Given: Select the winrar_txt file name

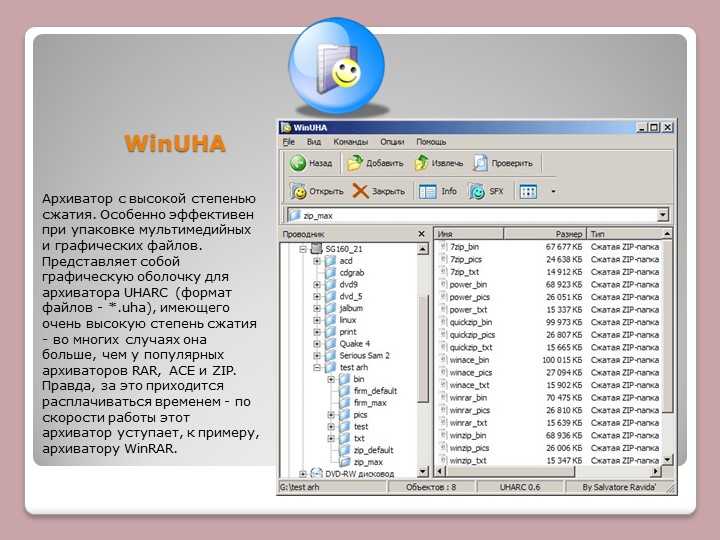Looking at the screenshot, I should (468, 423).
